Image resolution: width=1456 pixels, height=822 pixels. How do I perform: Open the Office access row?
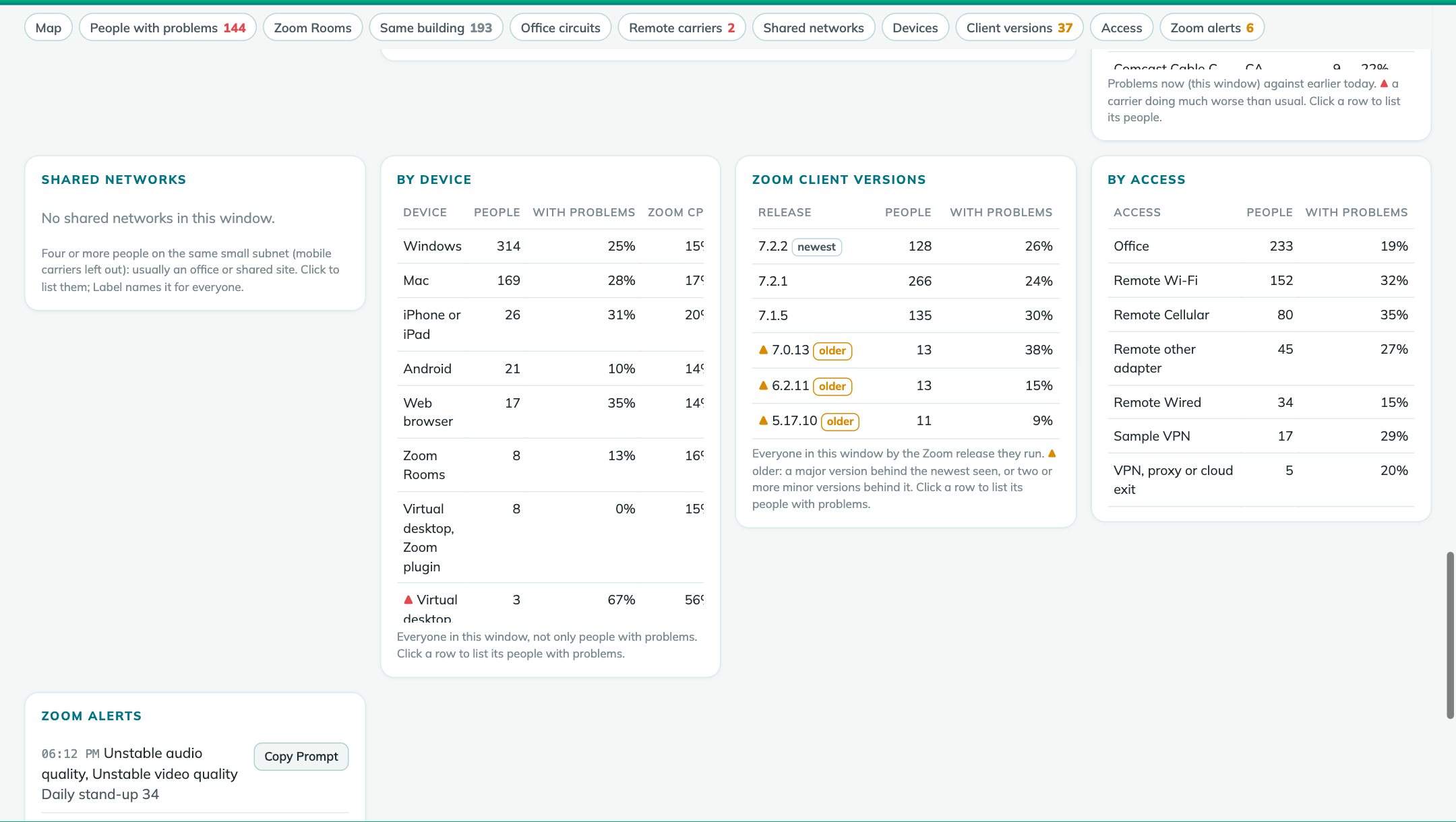[x=1261, y=246]
